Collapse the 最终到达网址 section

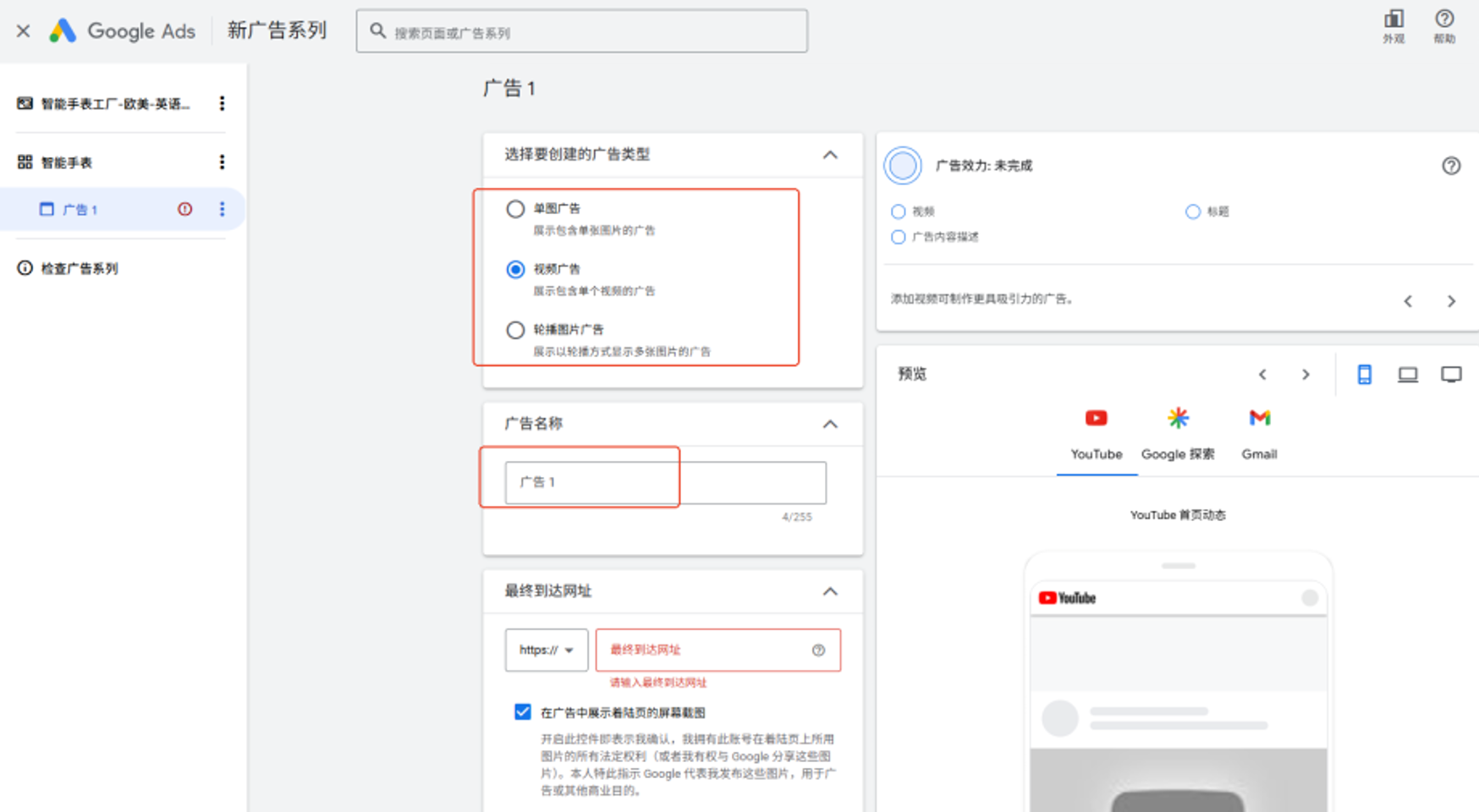click(830, 591)
